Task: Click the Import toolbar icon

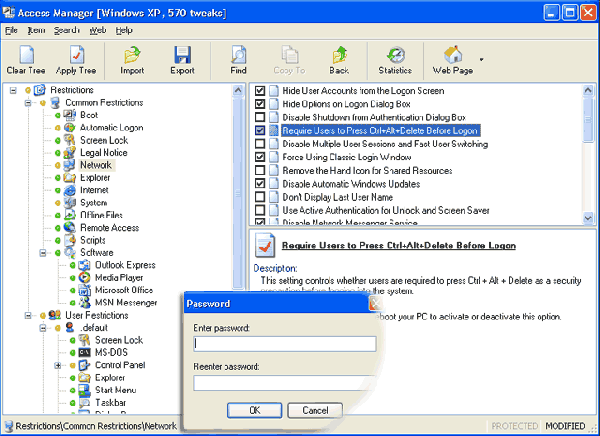Action: click(x=132, y=55)
